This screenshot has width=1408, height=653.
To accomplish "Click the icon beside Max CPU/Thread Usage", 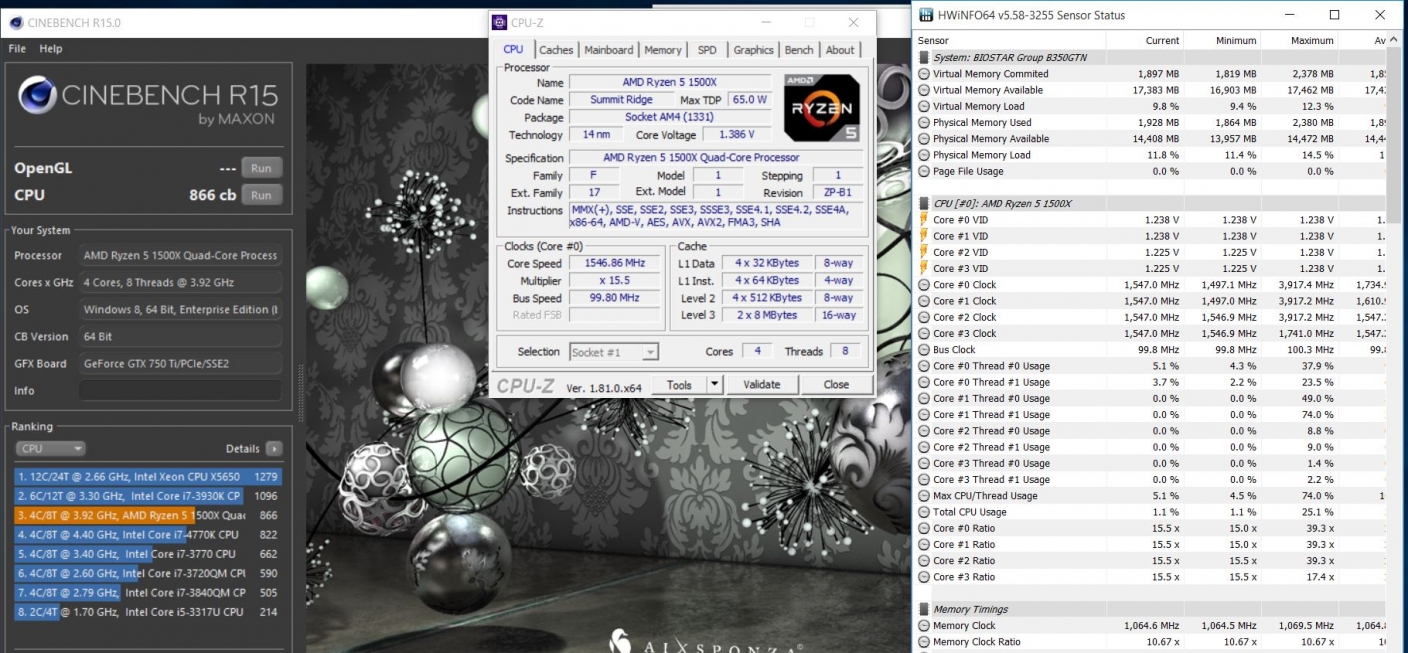I will [x=924, y=496].
